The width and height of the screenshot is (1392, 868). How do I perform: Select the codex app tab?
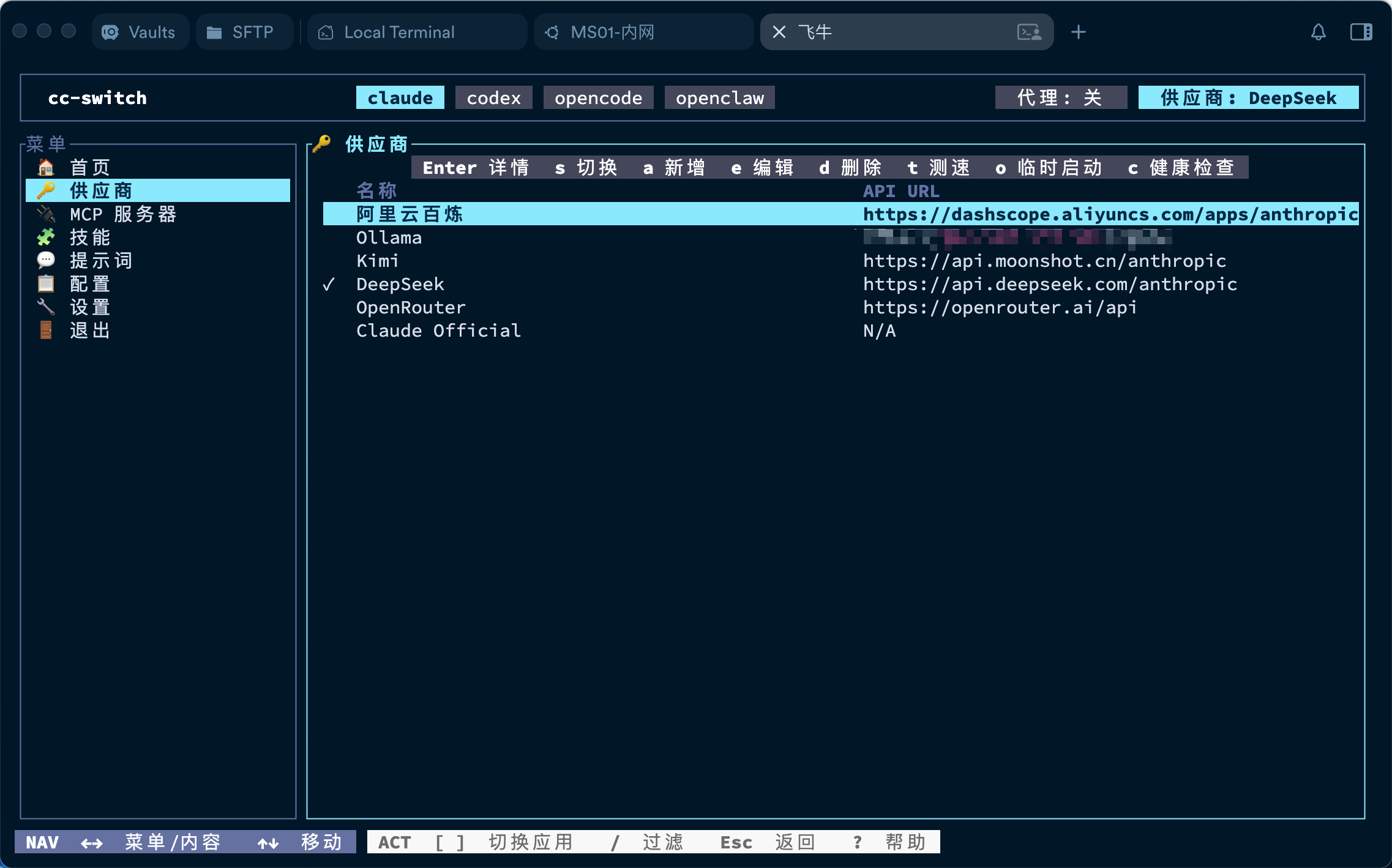click(494, 98)
